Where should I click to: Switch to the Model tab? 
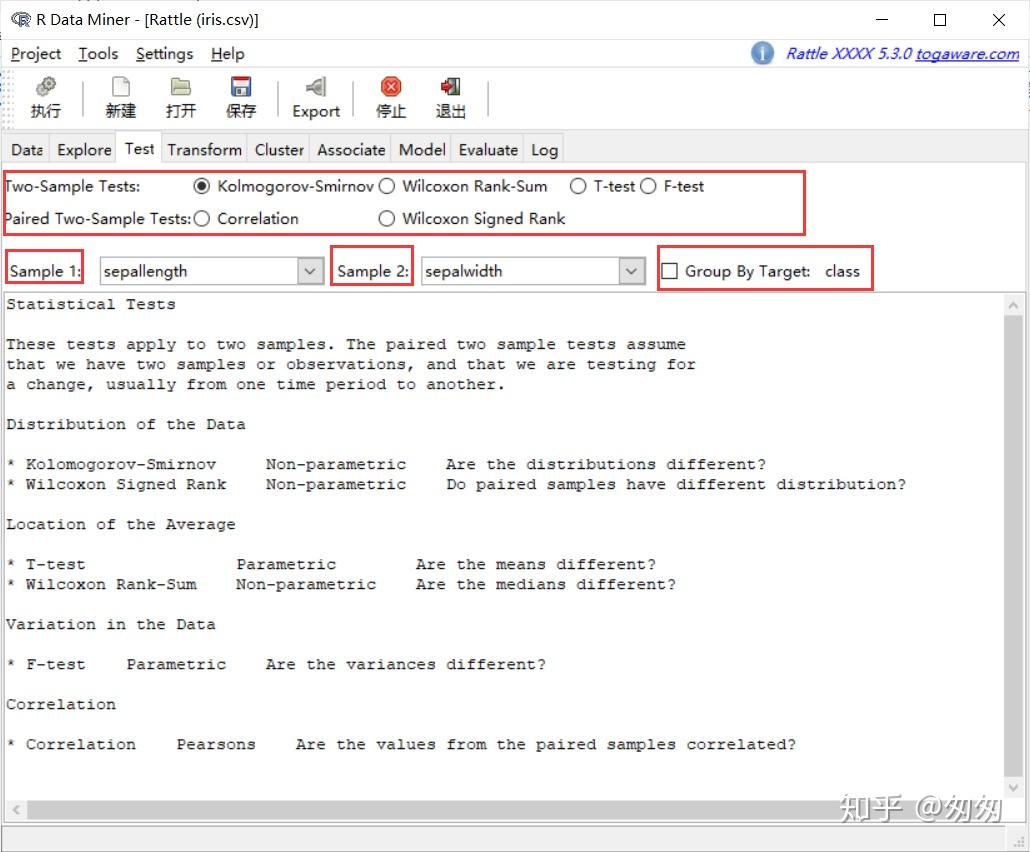pyautogui.click(x=422, y=150)
